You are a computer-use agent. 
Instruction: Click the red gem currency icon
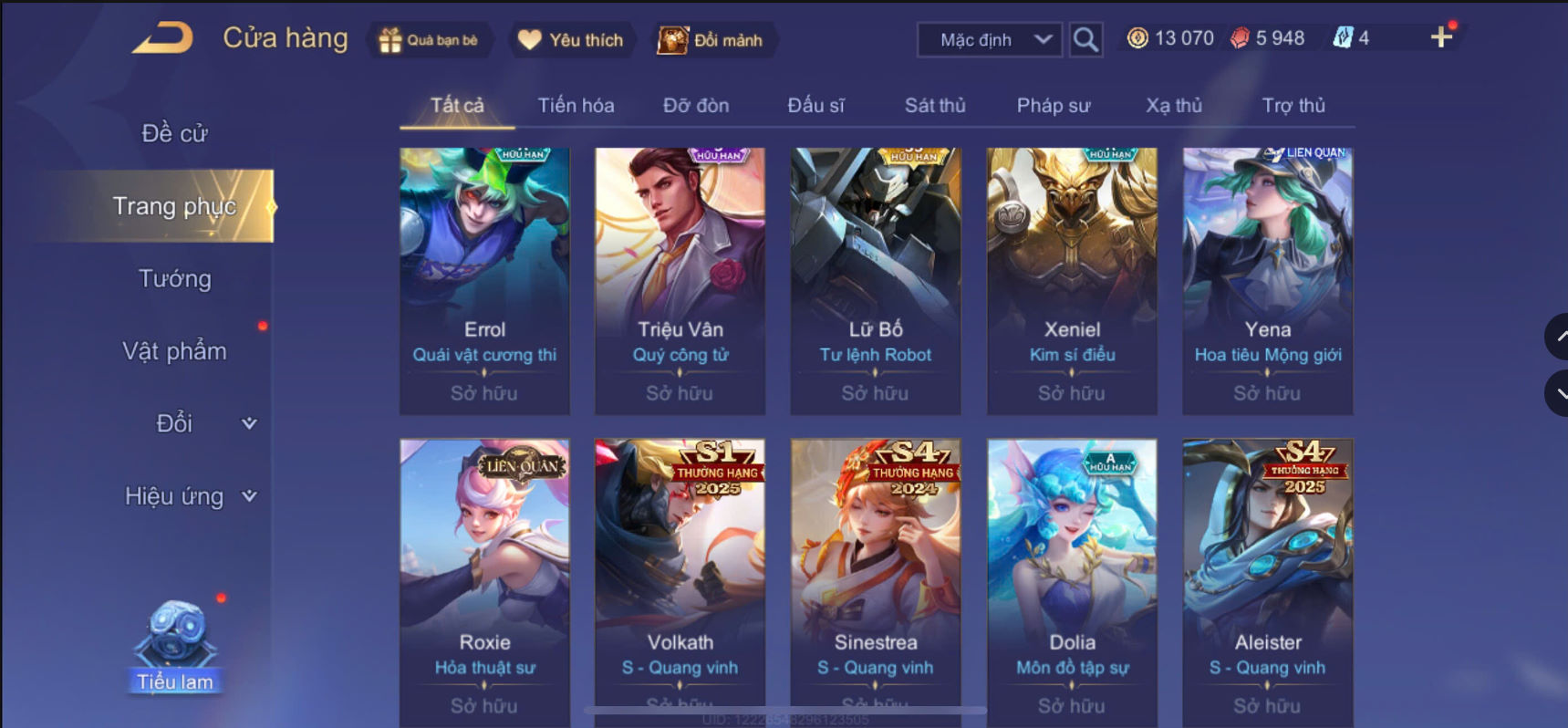(x=1240, y=38)
